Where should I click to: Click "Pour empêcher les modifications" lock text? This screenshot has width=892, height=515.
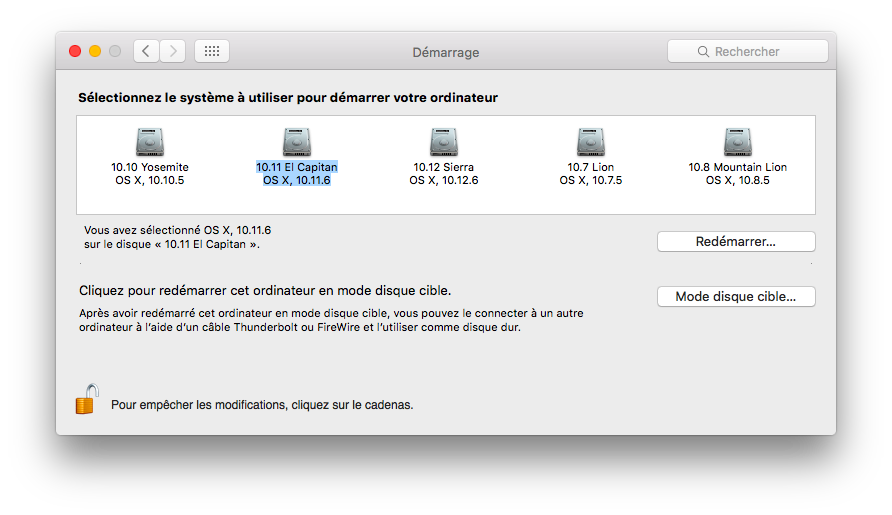click(x=262, y=405)
